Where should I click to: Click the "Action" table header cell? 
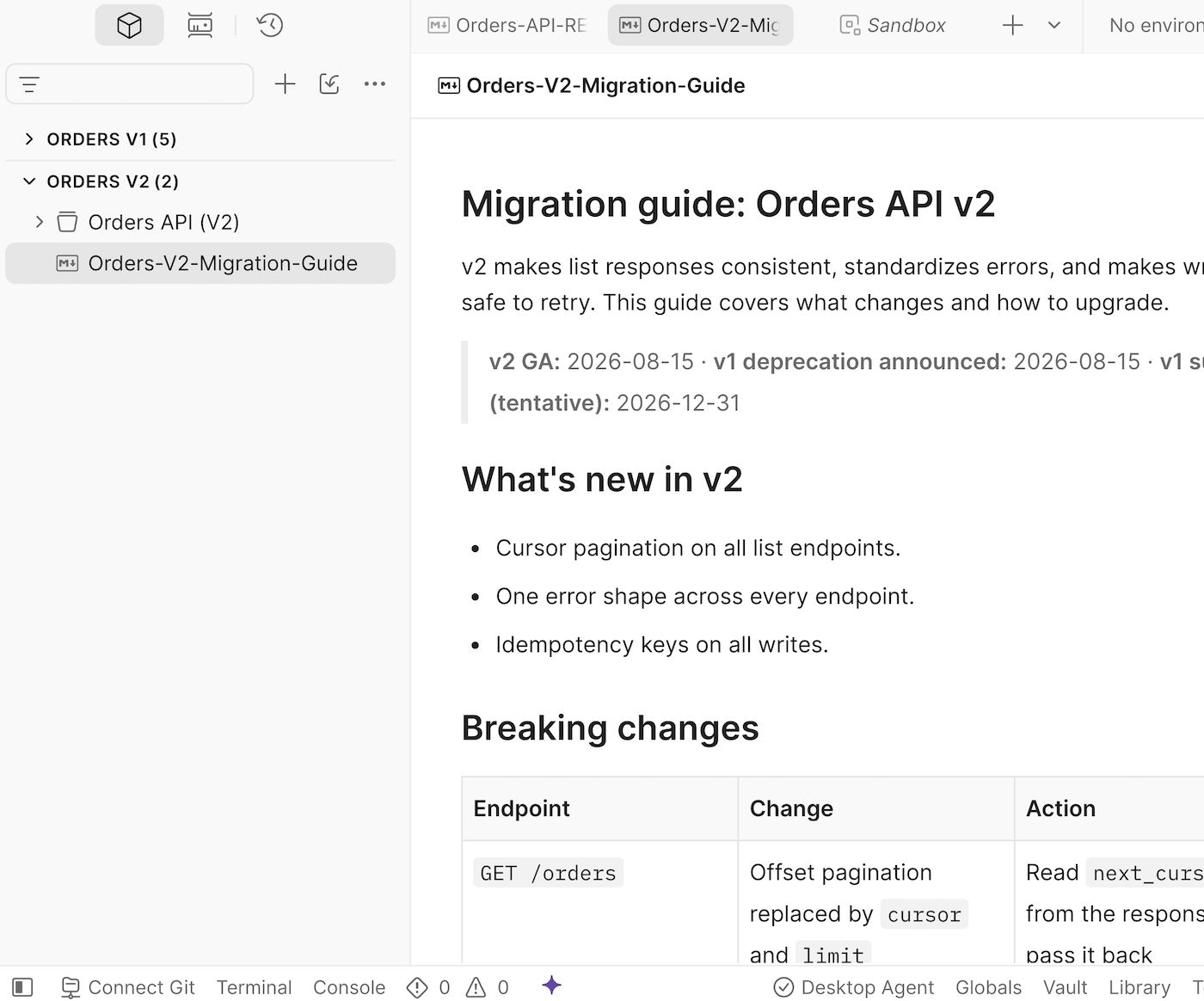point(1109,808)
